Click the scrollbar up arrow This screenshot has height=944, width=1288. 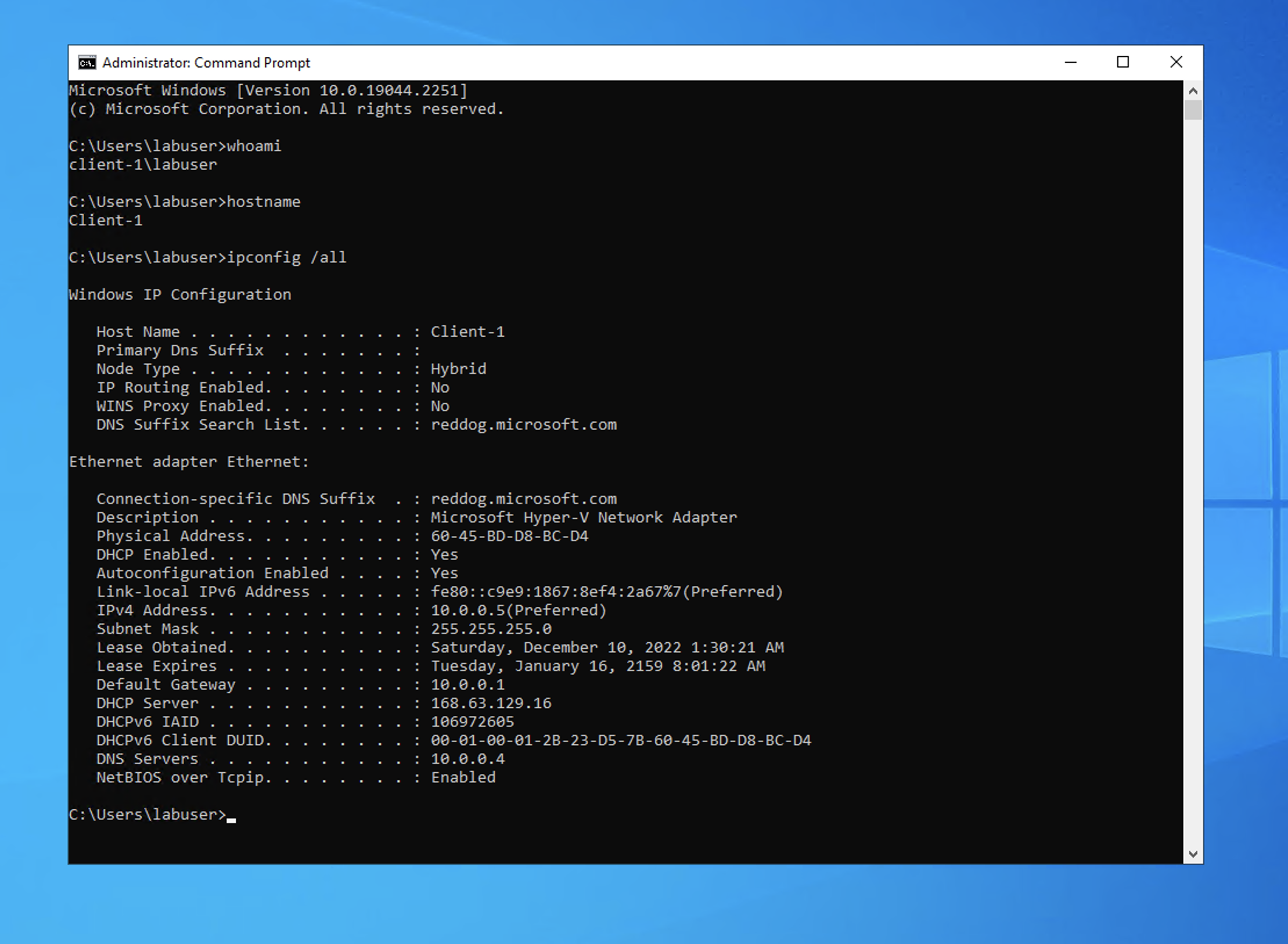[1193, 91]
